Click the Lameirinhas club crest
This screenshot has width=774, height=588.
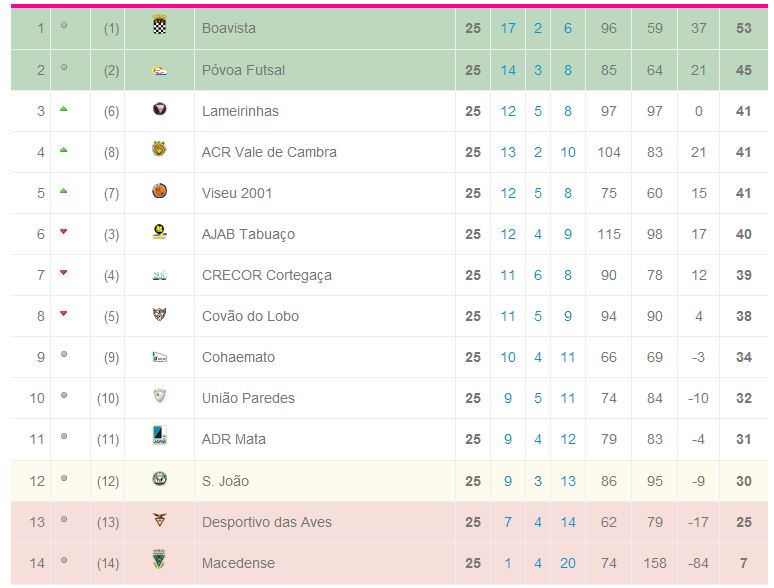[x=160, y=110]
